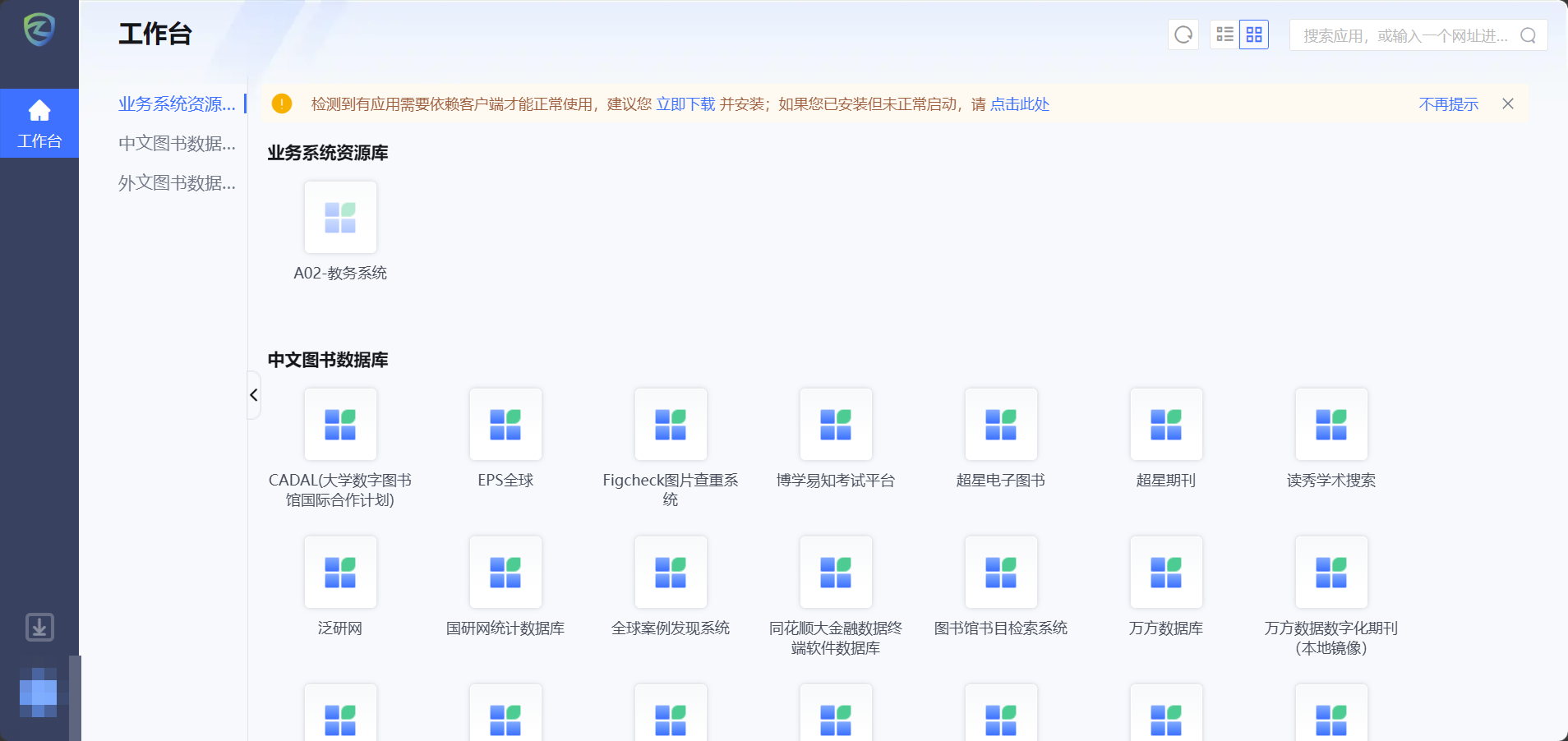Image resolution: width=1568 pixels, height=741 pixels.
Task: Select 中文图书数据 category tab
Action: coord(177,143)
